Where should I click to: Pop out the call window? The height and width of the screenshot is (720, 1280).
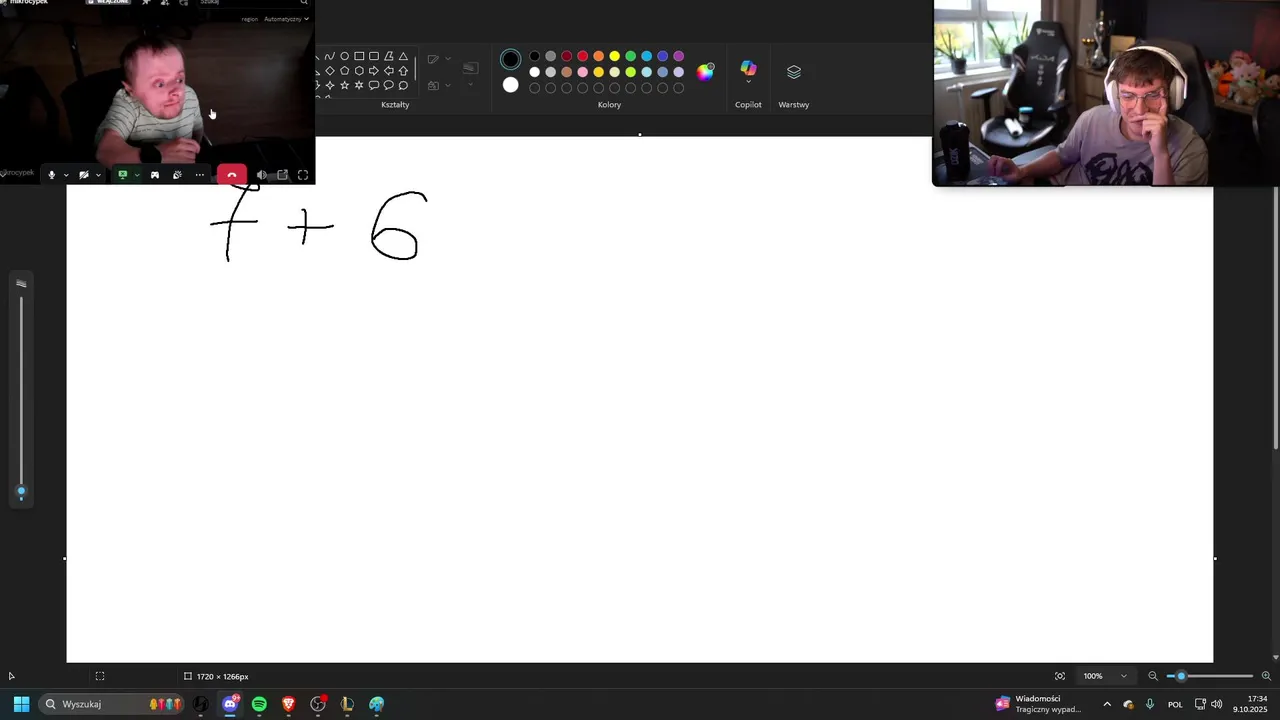[282, 175]
